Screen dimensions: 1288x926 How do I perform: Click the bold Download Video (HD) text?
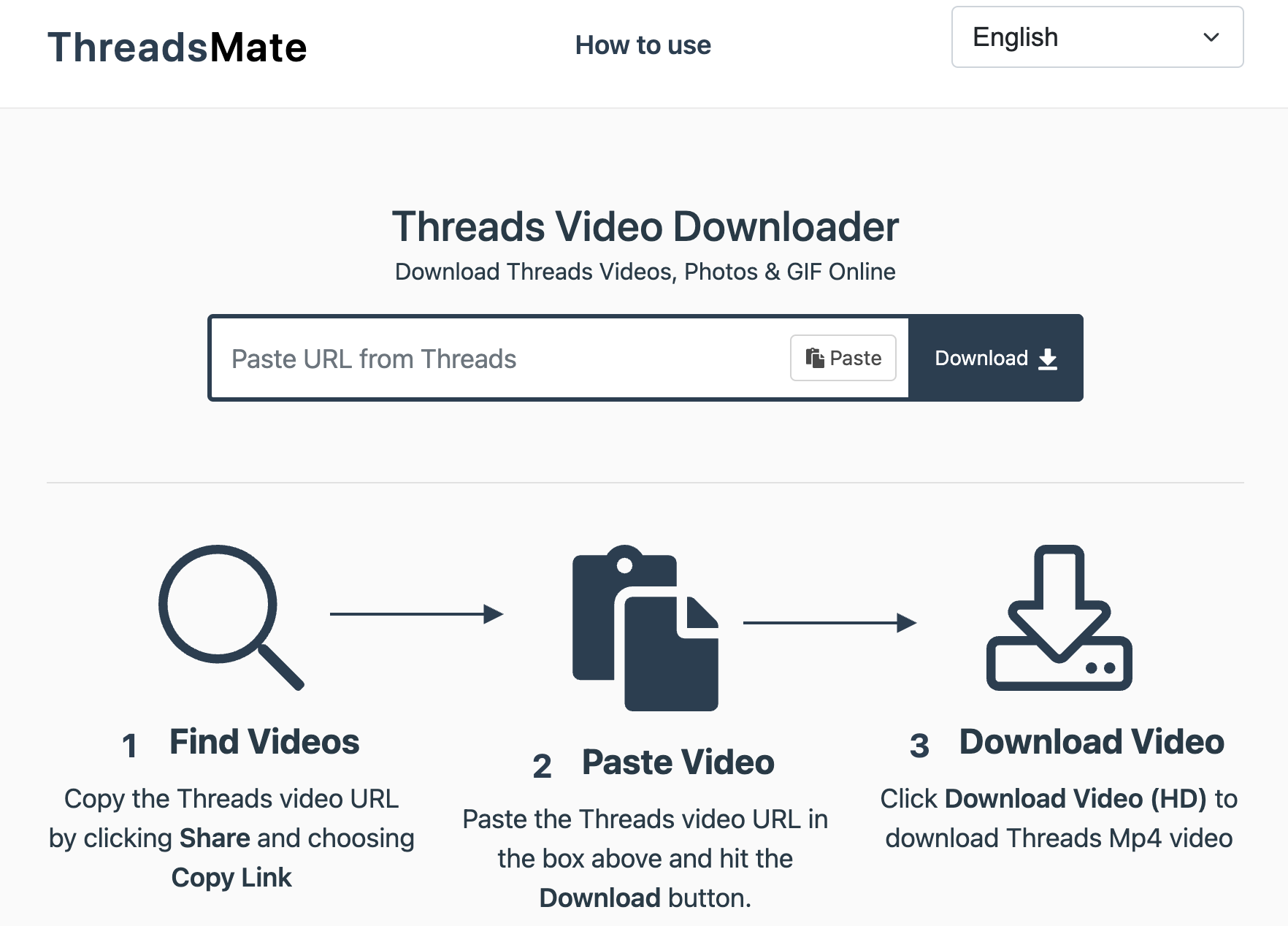pyautogui.click(x=1076, y=799)
